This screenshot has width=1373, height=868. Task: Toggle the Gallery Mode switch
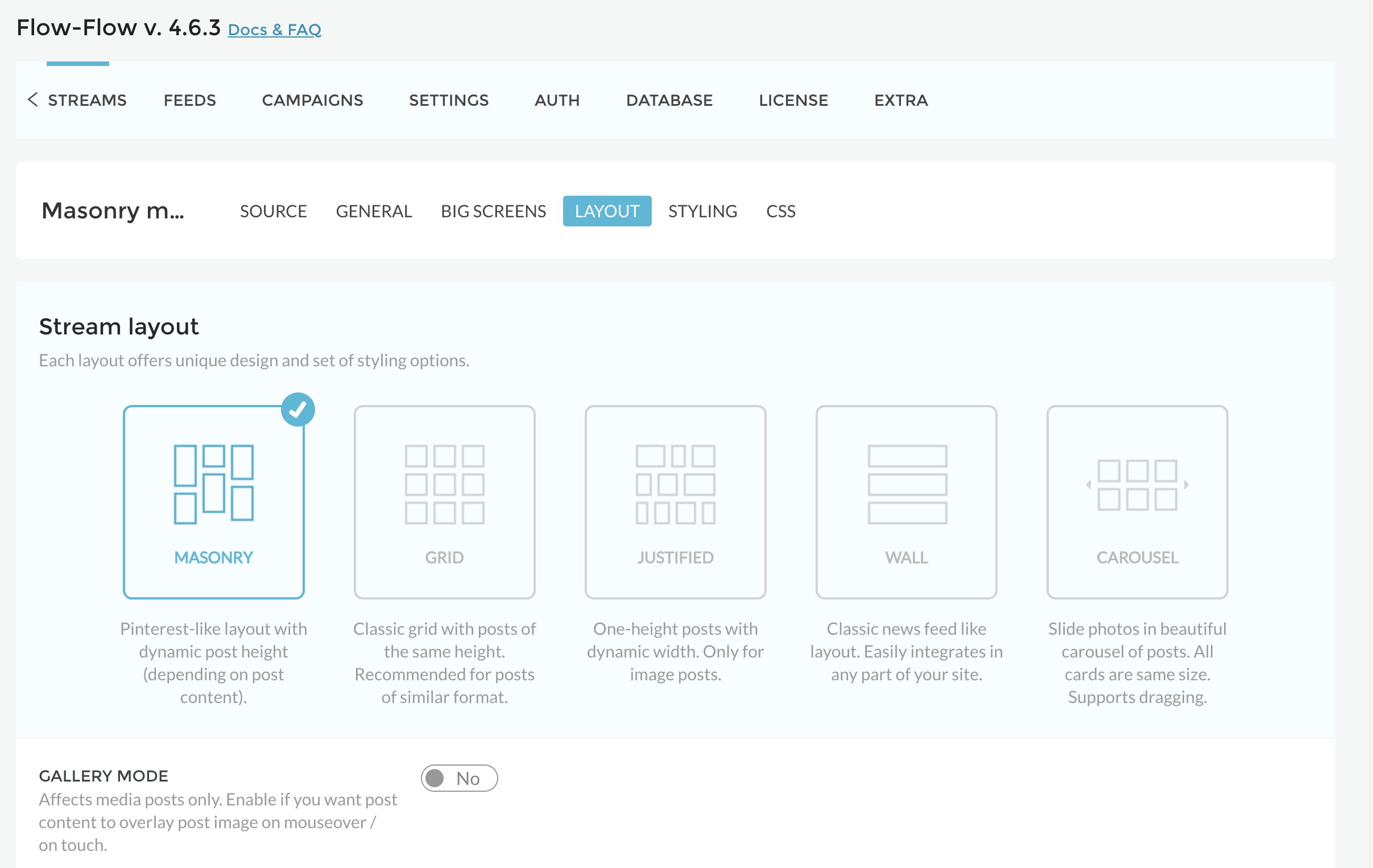click(459, 778)
